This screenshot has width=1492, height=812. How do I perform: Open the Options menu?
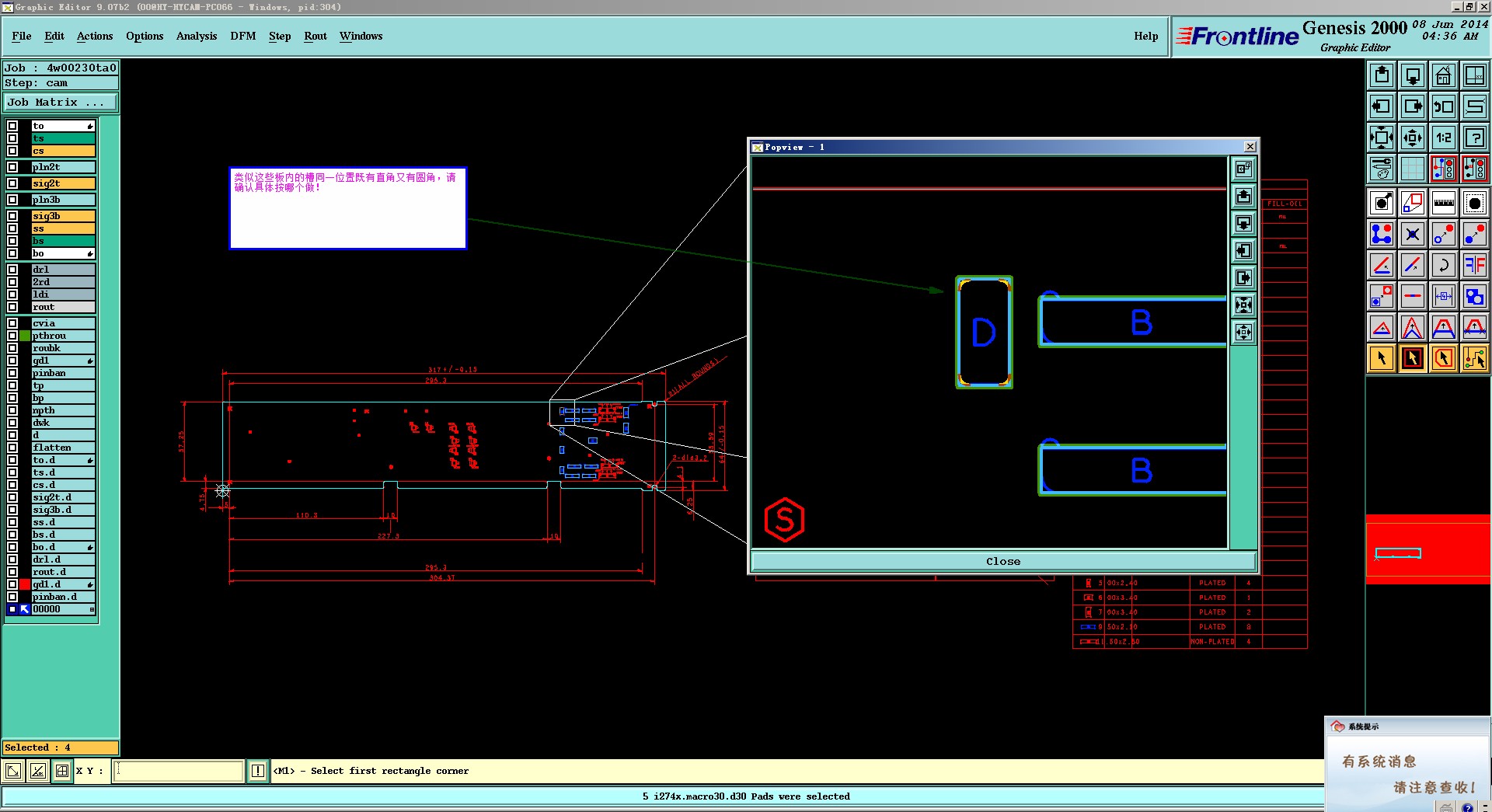[145, 36]
